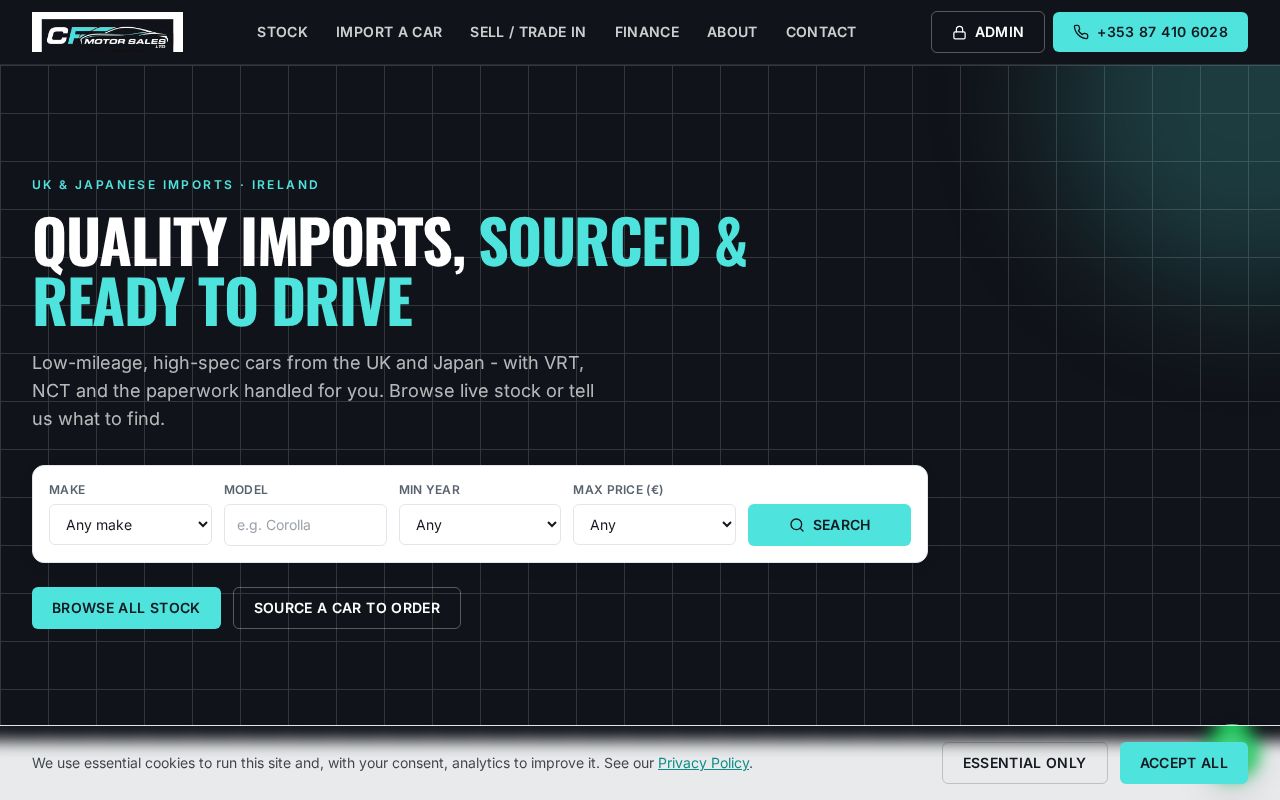Focus the Model text field
1280x800 pixels.
coord(305,525)
